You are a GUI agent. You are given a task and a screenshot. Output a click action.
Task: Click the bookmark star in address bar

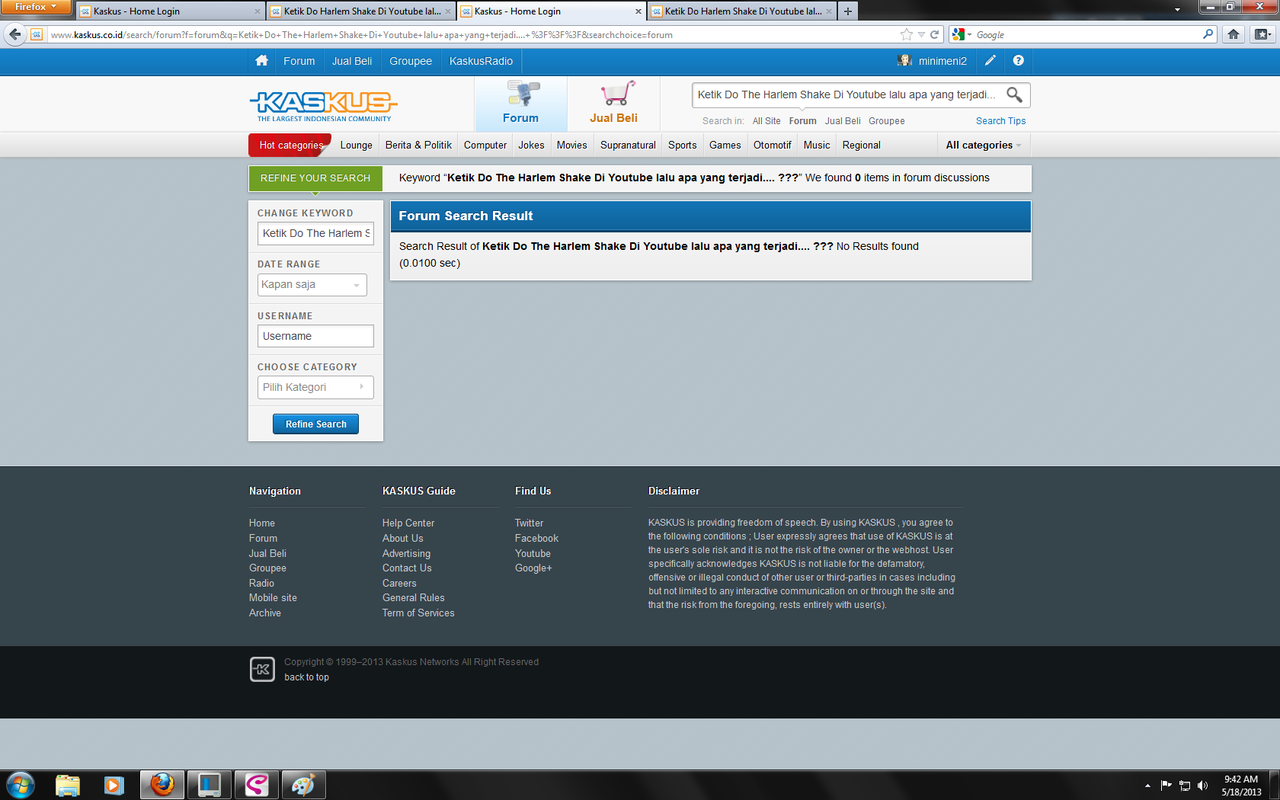click(x=906, y=34)
